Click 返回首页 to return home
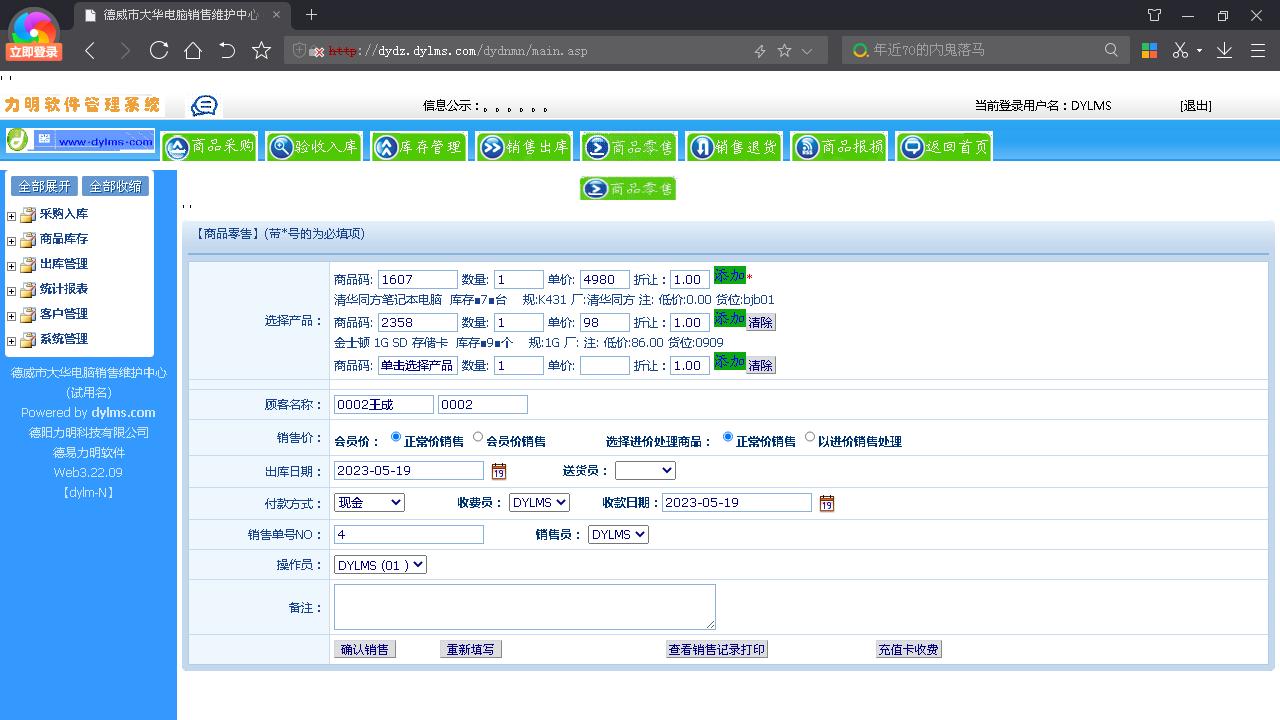 [943, 146]
